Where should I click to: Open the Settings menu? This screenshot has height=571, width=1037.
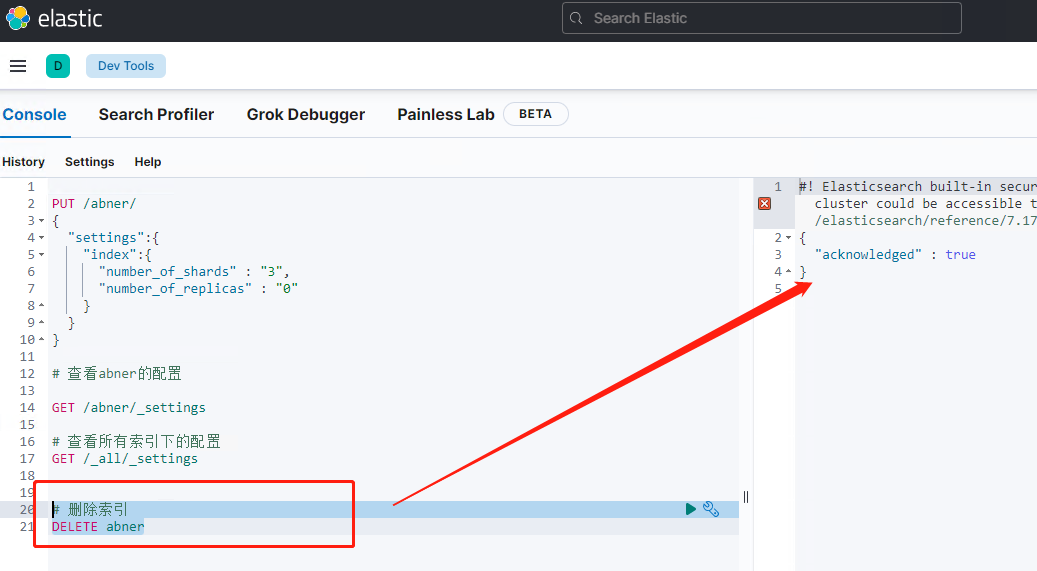89,161
